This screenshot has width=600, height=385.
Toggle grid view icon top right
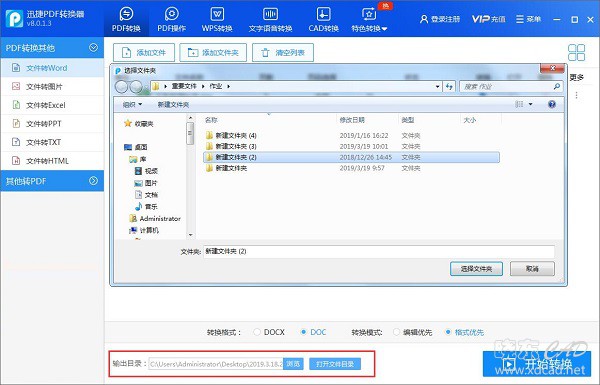[x=576, y=52]
